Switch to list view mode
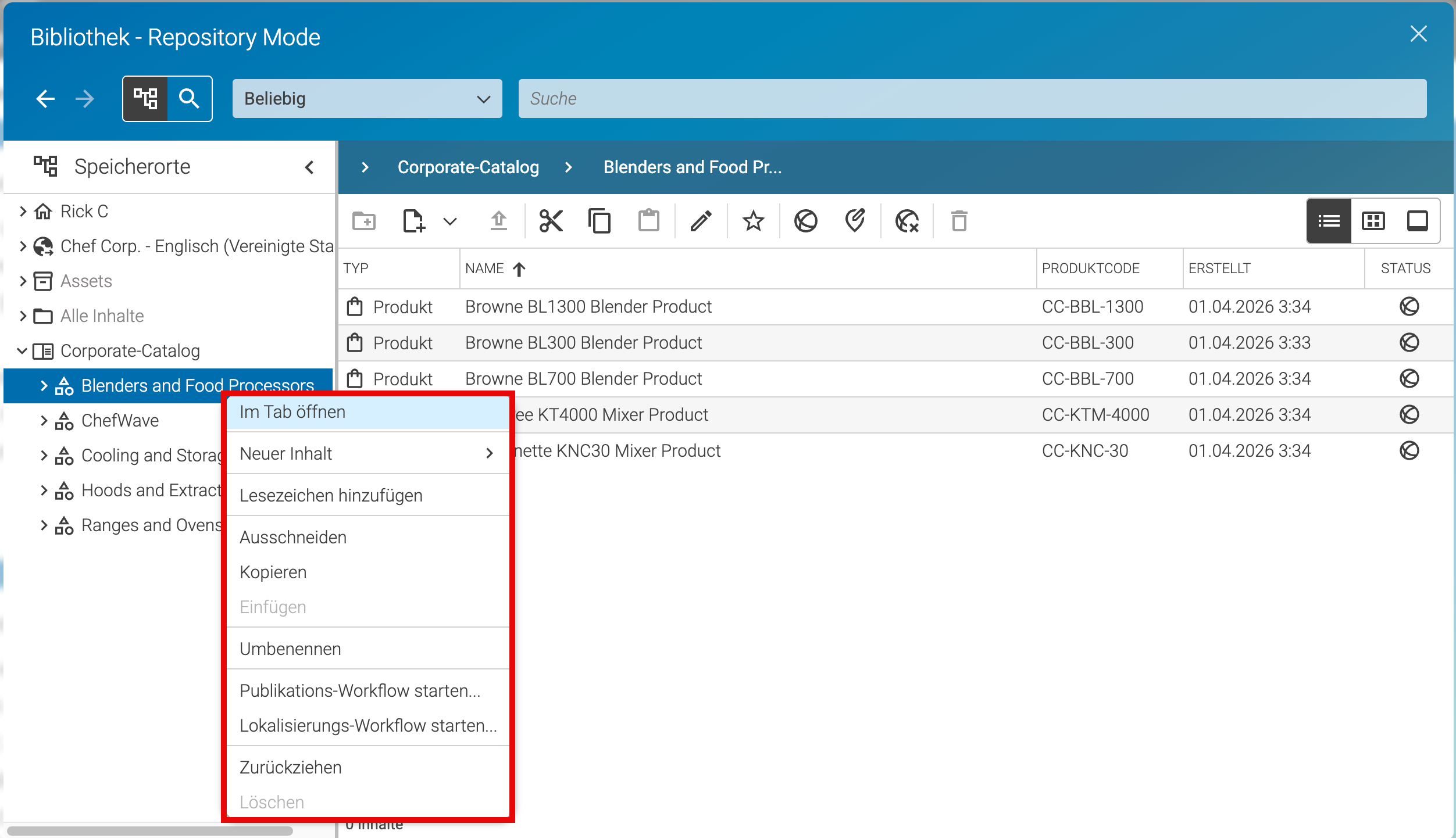1456x838 pixels. tap(1329, 221)
